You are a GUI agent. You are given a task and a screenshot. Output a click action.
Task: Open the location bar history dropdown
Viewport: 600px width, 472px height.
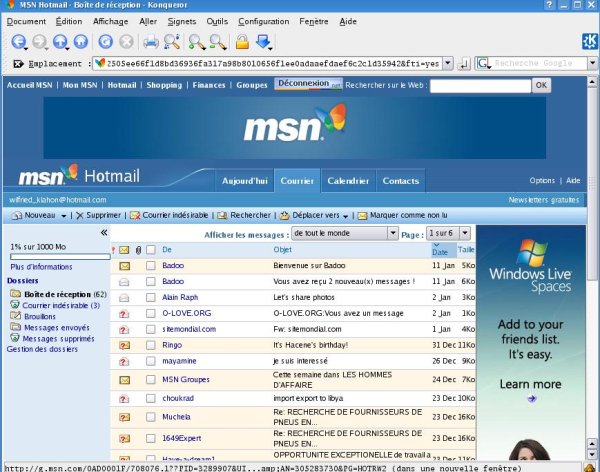448,63
